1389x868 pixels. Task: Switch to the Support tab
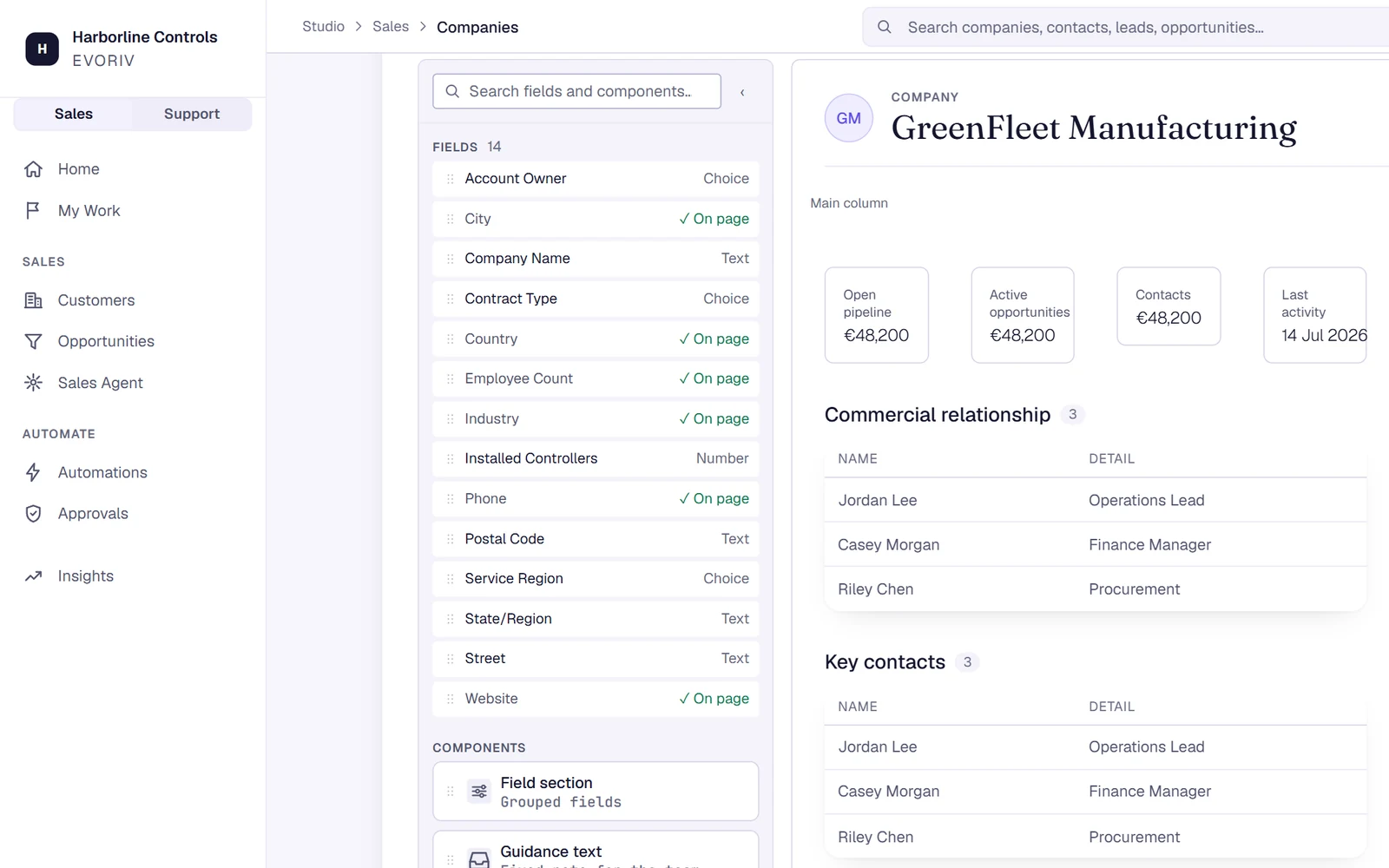pyautogui.click(x=192, y=114)
